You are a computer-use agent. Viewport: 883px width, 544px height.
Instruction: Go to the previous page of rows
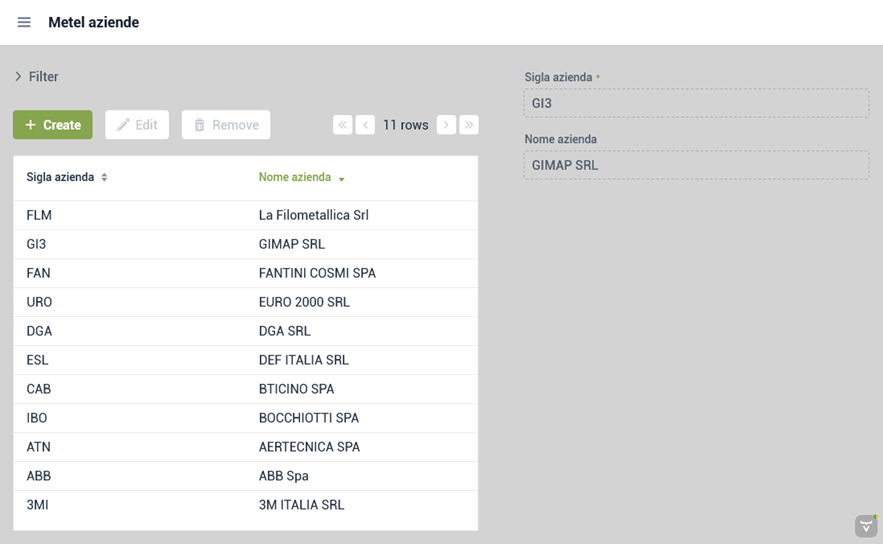365,125
